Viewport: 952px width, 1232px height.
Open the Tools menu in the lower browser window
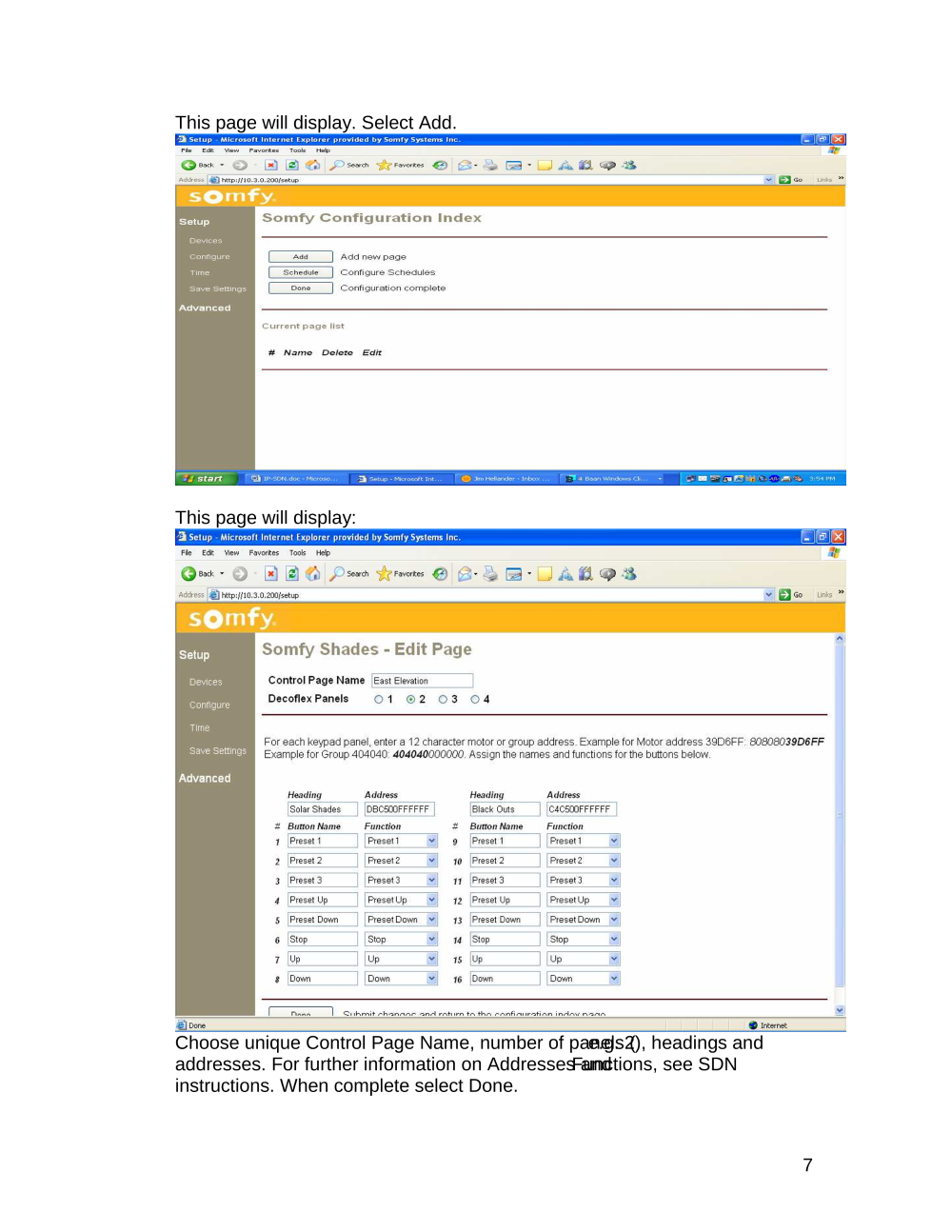(x=297, y=553)
